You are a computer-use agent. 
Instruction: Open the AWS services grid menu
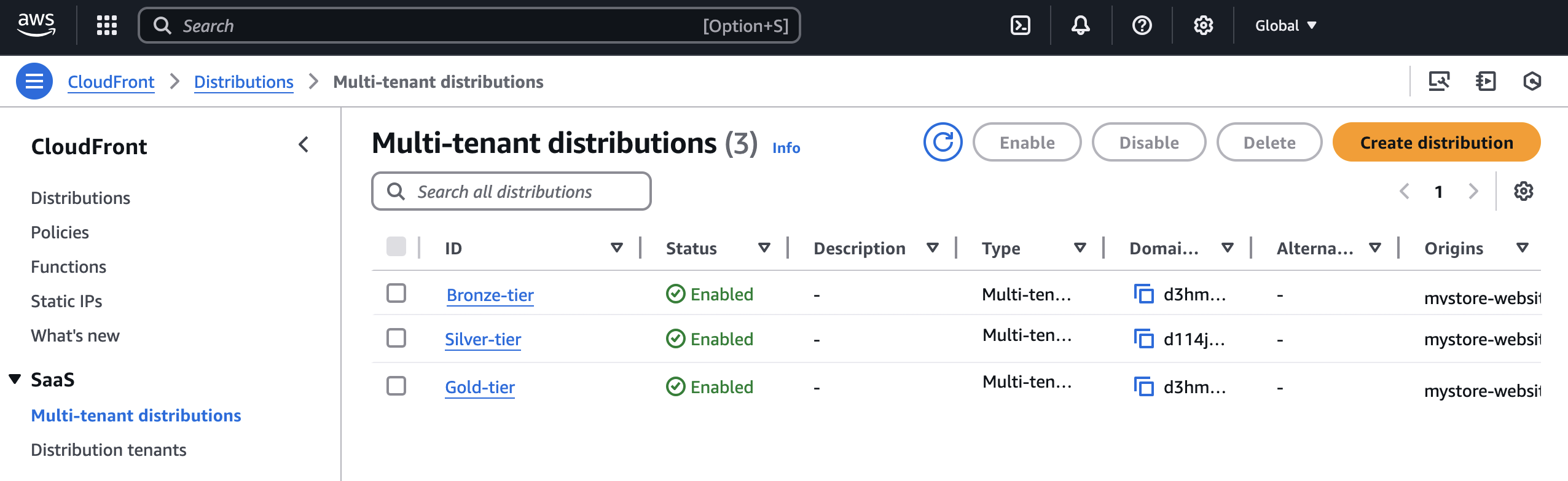107,26
